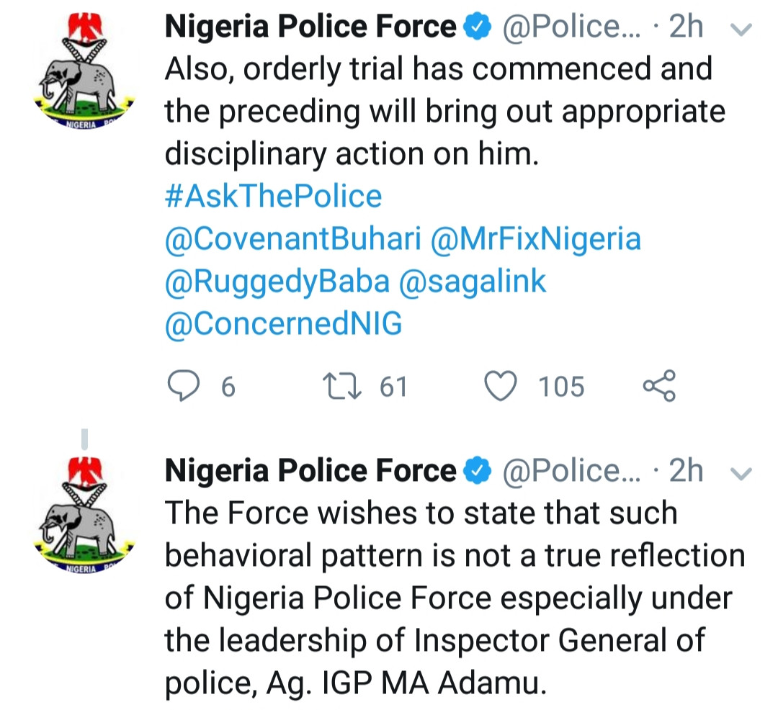Click Nigeria Police Force name in first tweet

(310, 28)
